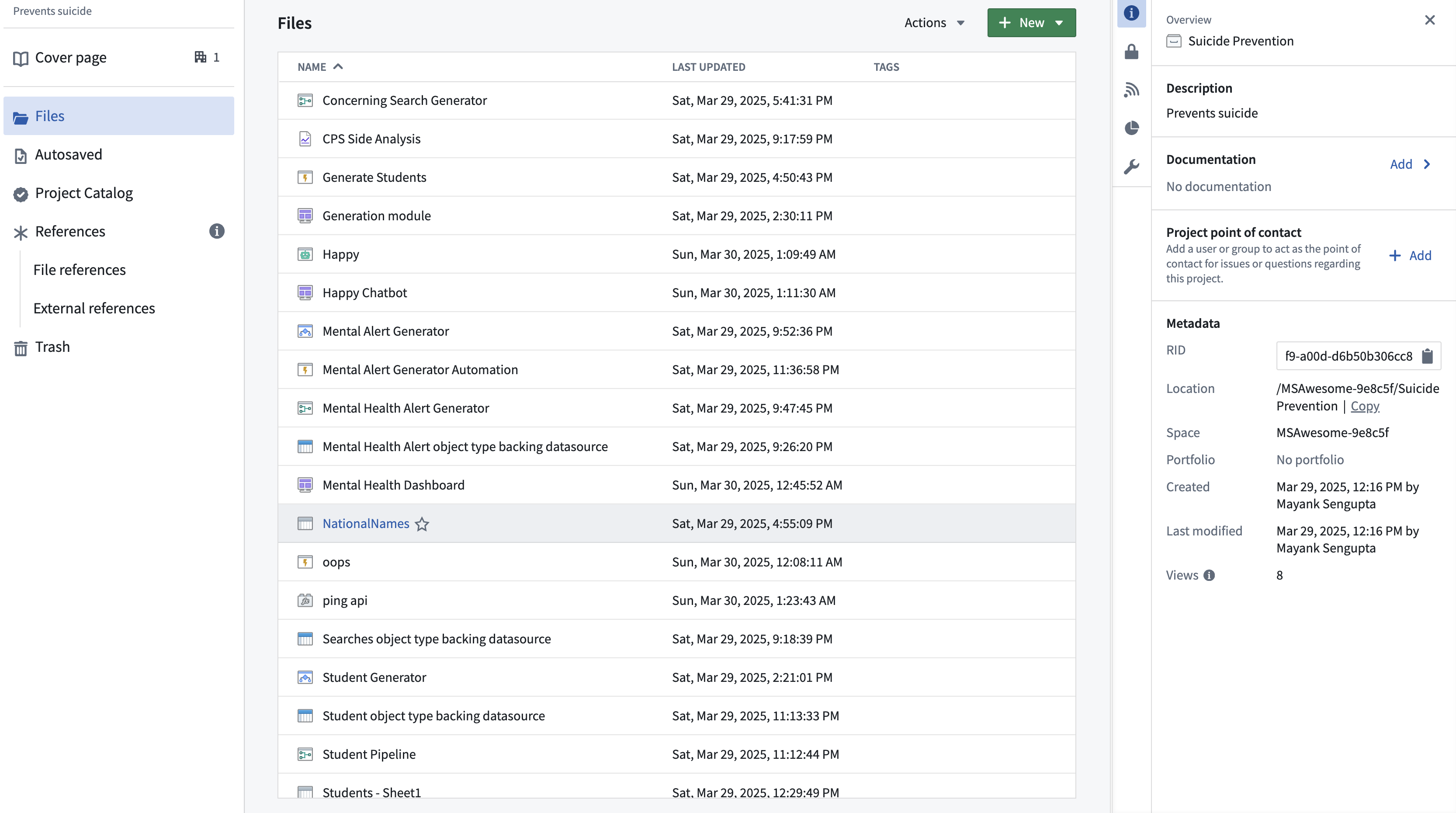Open Autosaved in sidebar

tap(69, 154)
